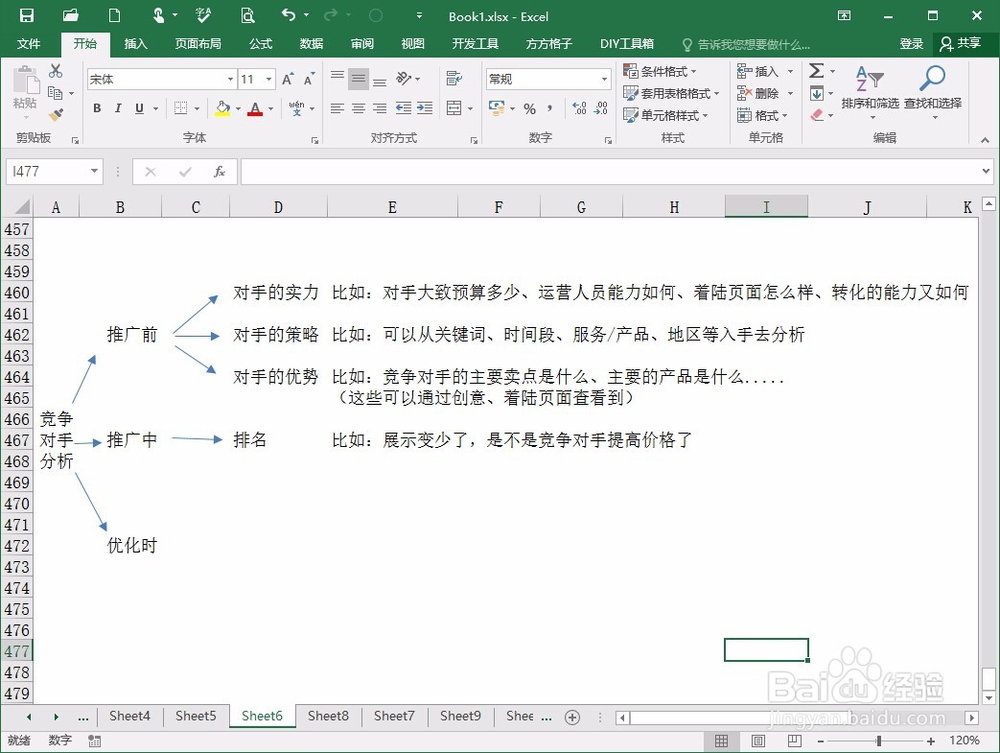This screenshot has width=1000, height=753.
Task: Open Format as Table 套用表格格式 dropdown
Action: 672,94
